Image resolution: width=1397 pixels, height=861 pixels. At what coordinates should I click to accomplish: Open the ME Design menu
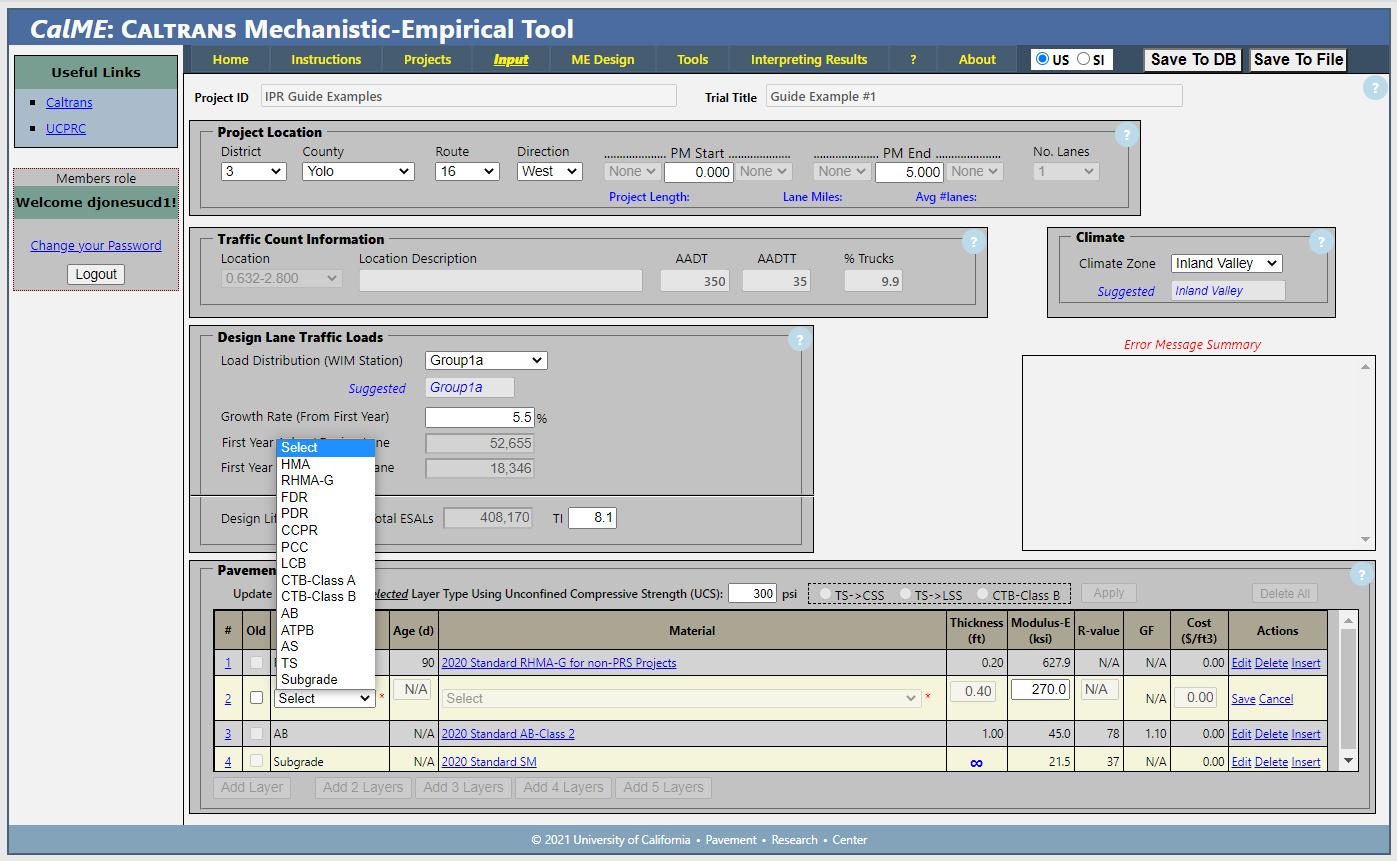click(602, 59)
